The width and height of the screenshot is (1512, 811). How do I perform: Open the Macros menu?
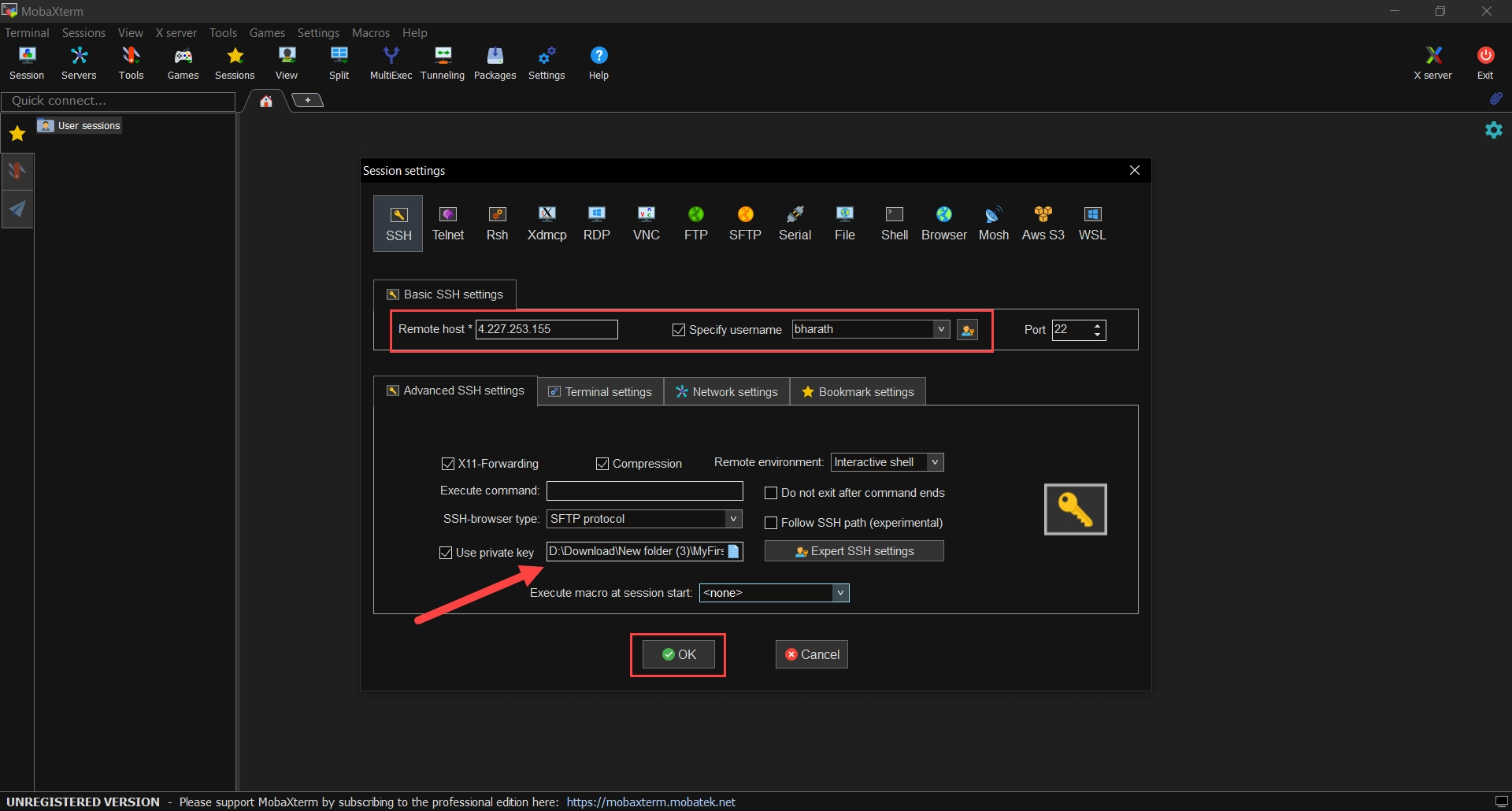point(371,32)
